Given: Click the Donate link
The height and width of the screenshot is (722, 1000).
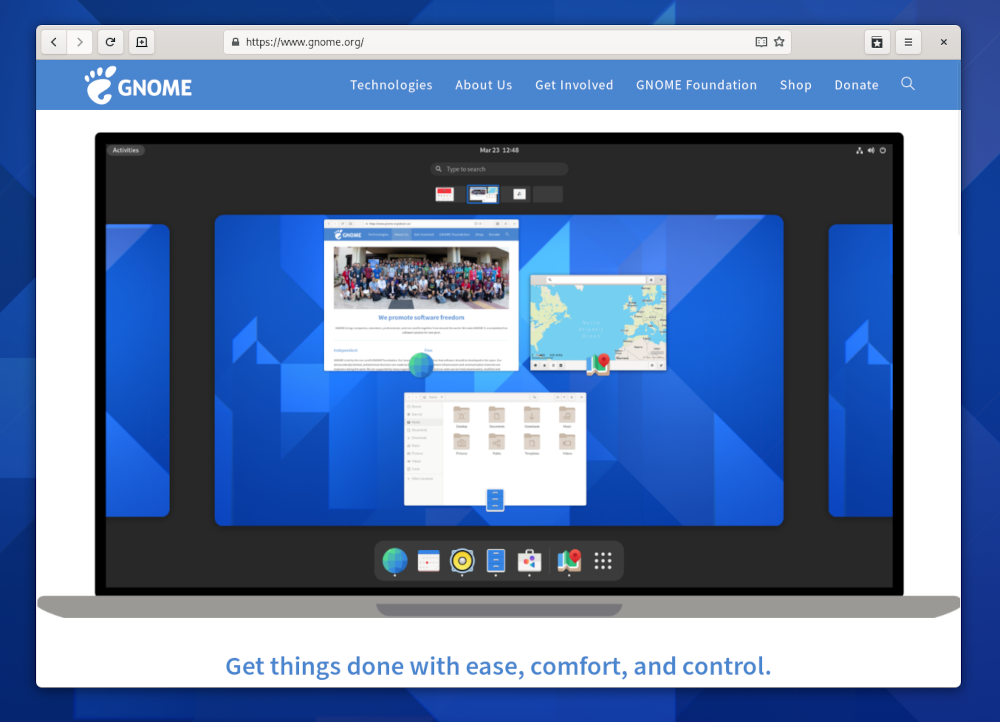Looking at the screenshot, I should click(856, 85).
